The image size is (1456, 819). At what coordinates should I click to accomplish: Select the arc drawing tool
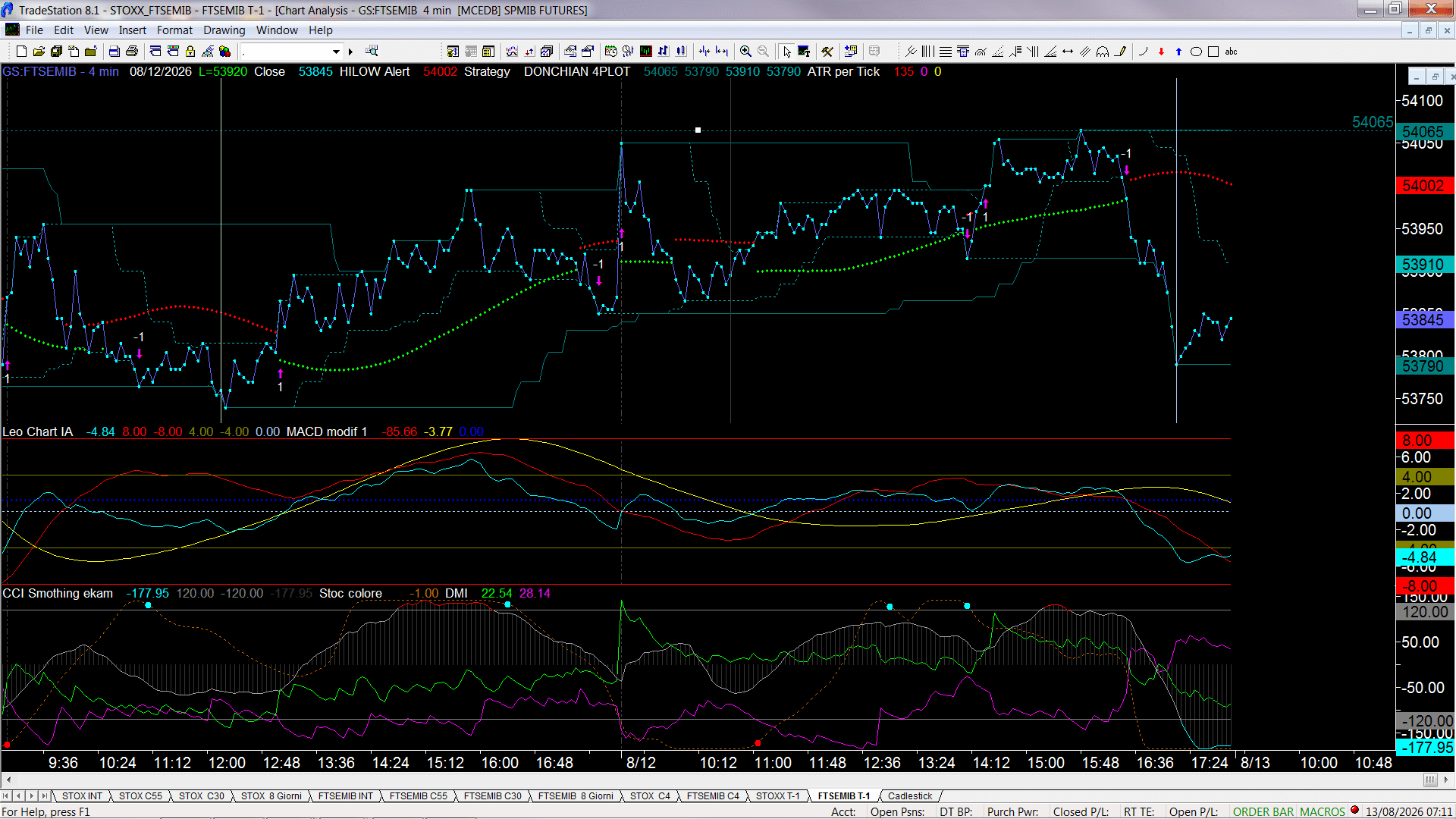point(1144,52)
